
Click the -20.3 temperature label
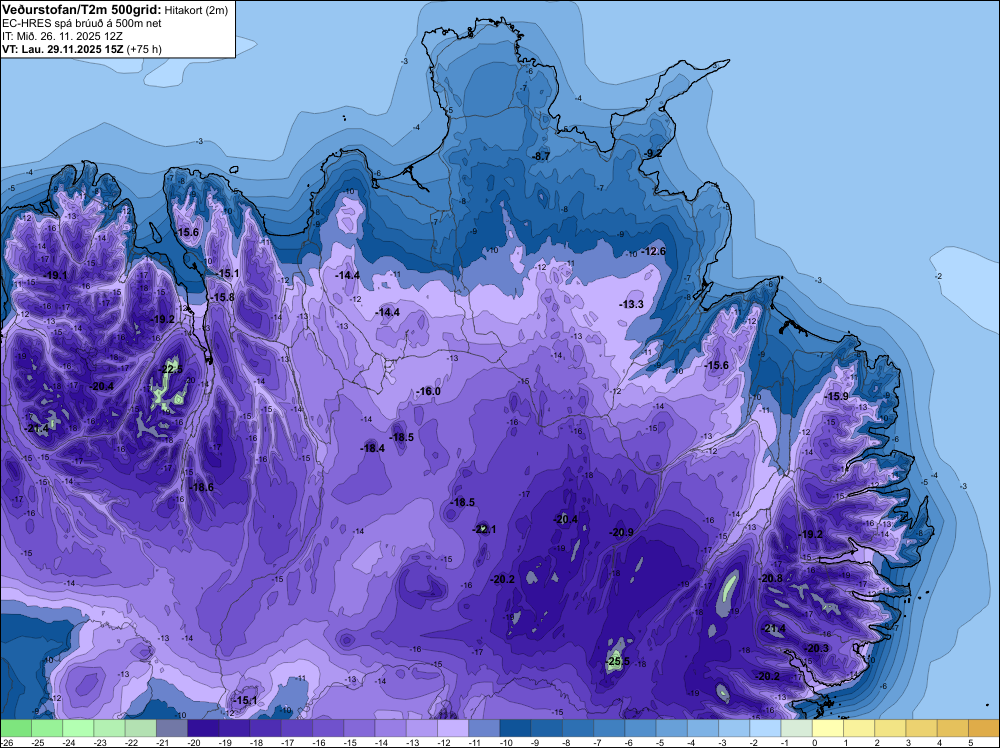pos(817,648)
